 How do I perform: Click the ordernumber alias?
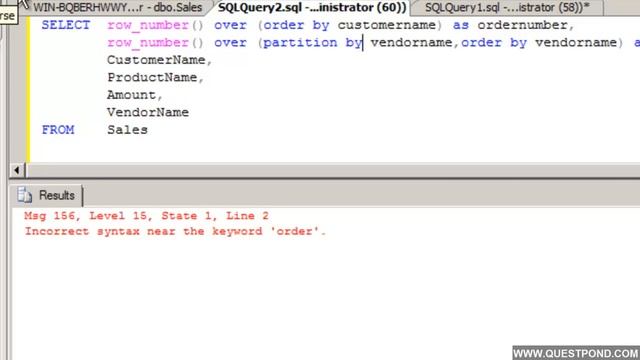[522, 25]
